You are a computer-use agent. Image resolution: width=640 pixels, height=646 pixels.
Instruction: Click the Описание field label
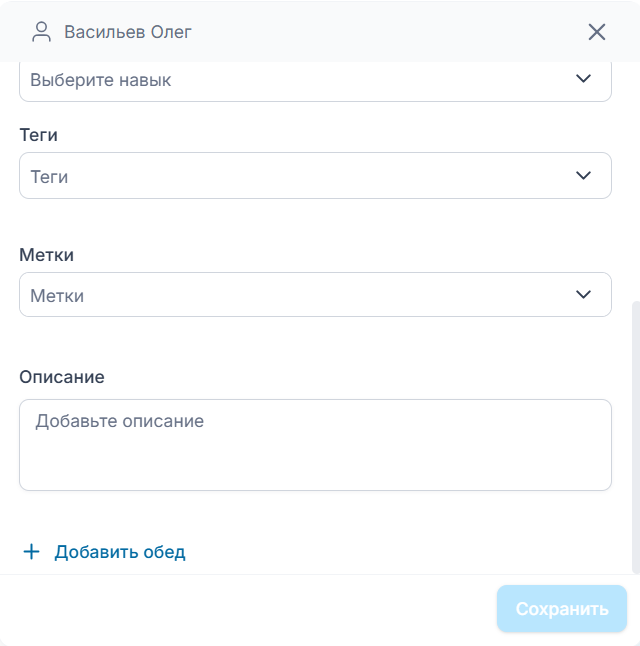coord(62,377)
